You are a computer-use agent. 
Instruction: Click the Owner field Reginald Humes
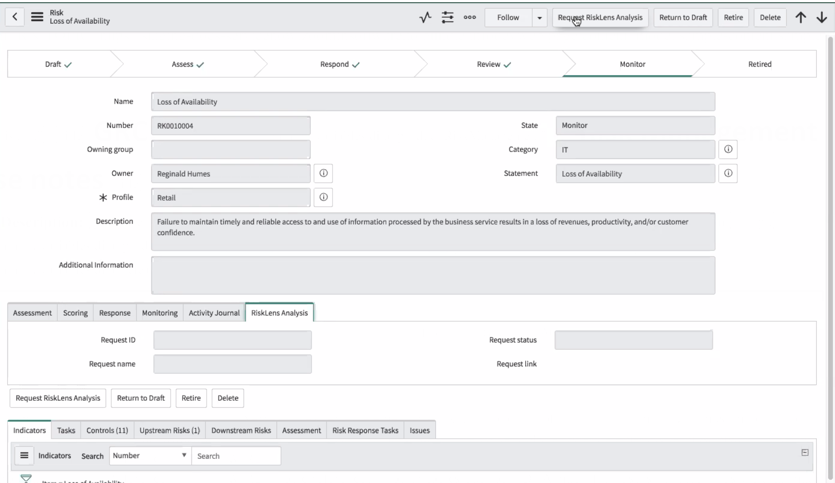click(231, 174)
